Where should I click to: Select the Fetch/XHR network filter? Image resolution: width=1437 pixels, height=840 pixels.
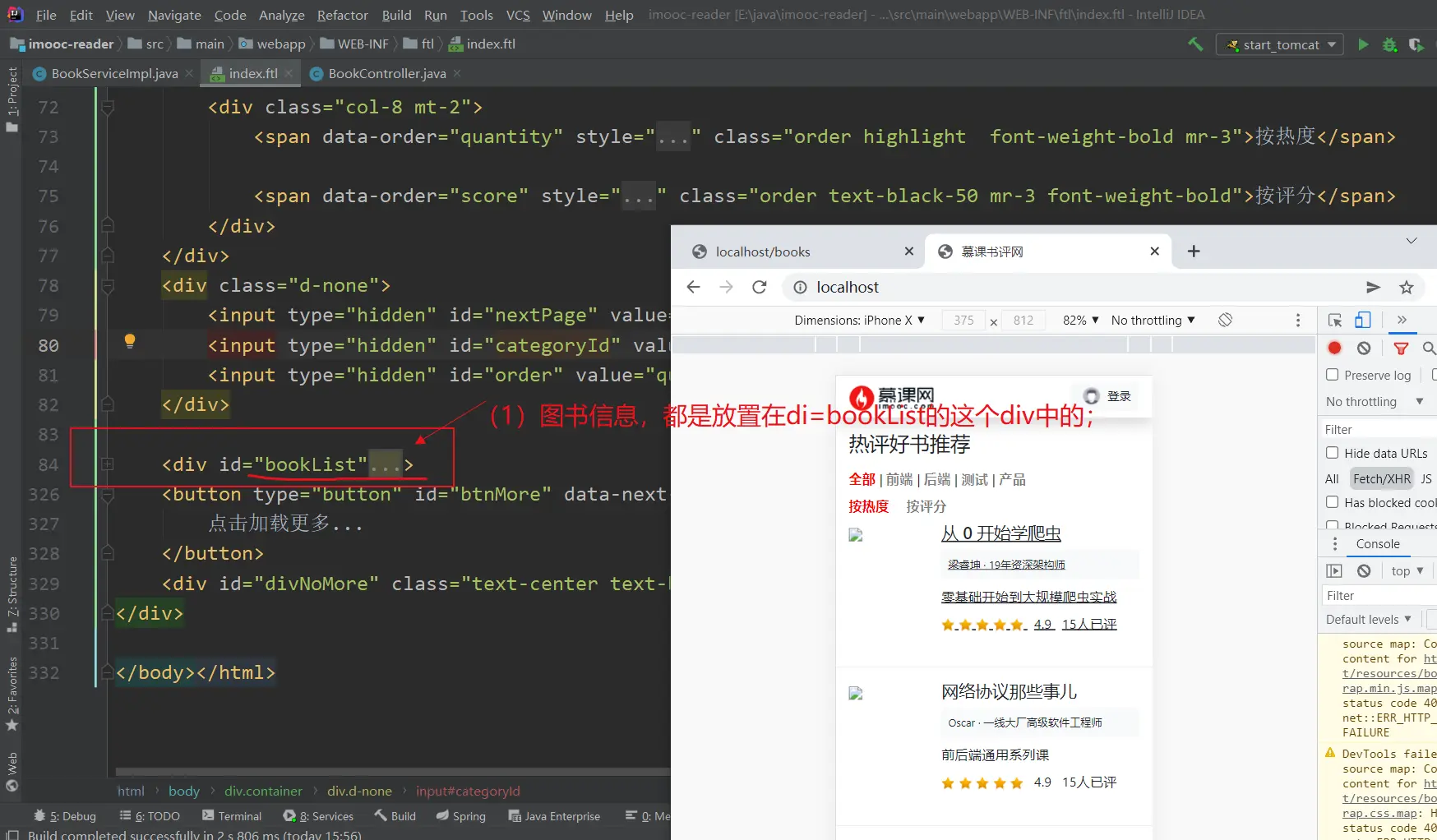pyautogui.click(x=1381, y=479)
